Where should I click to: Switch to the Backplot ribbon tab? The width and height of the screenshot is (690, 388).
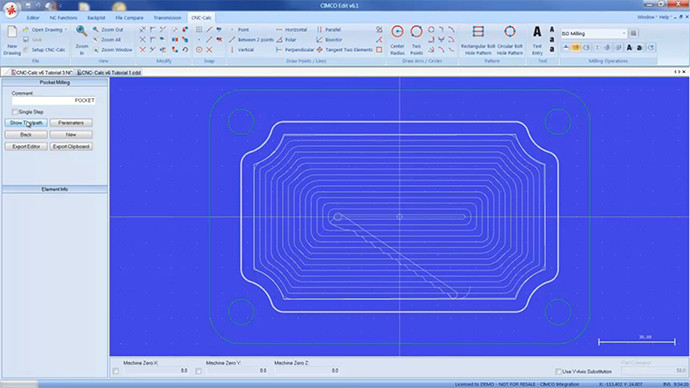[x=96, y=18]
